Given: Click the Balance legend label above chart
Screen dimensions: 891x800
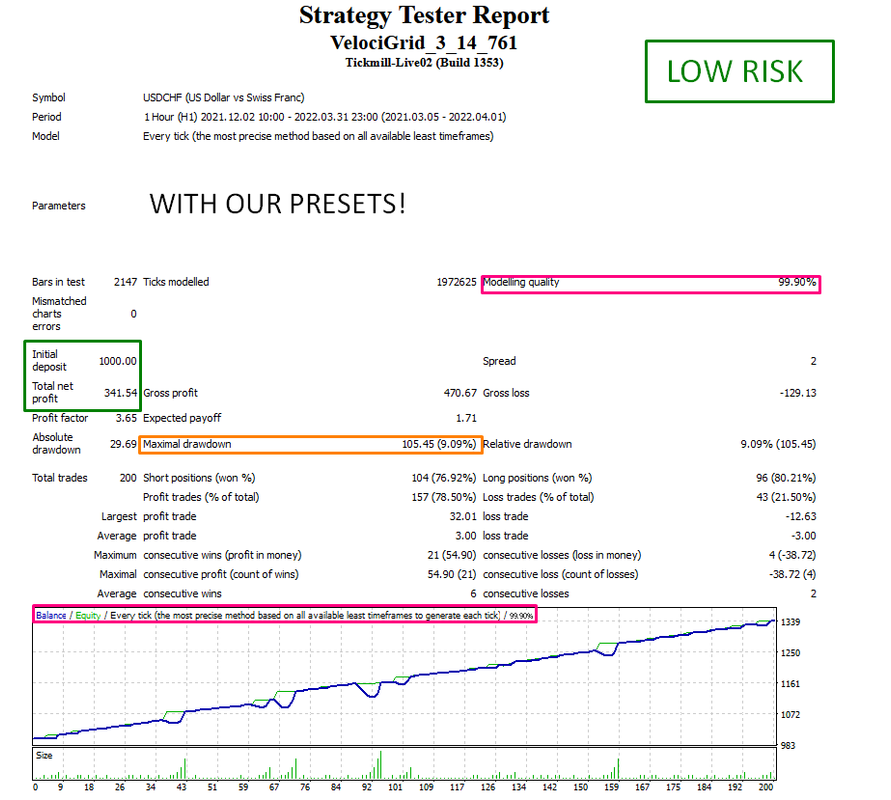Looking at the screenshot, I should (x=51, y=615).
